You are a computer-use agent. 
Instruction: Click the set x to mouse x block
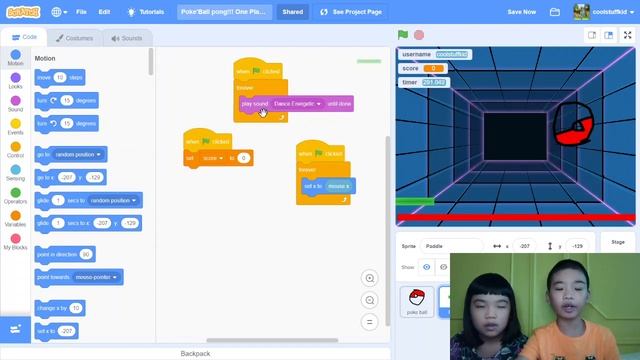tap(329, 186)
